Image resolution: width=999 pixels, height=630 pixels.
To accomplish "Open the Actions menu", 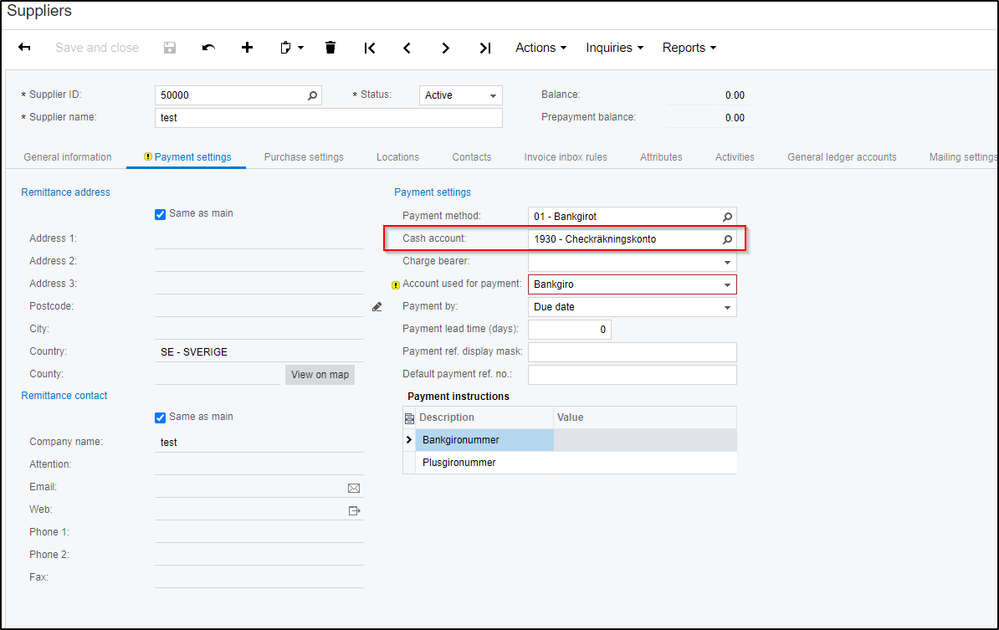I will [540, 48].
